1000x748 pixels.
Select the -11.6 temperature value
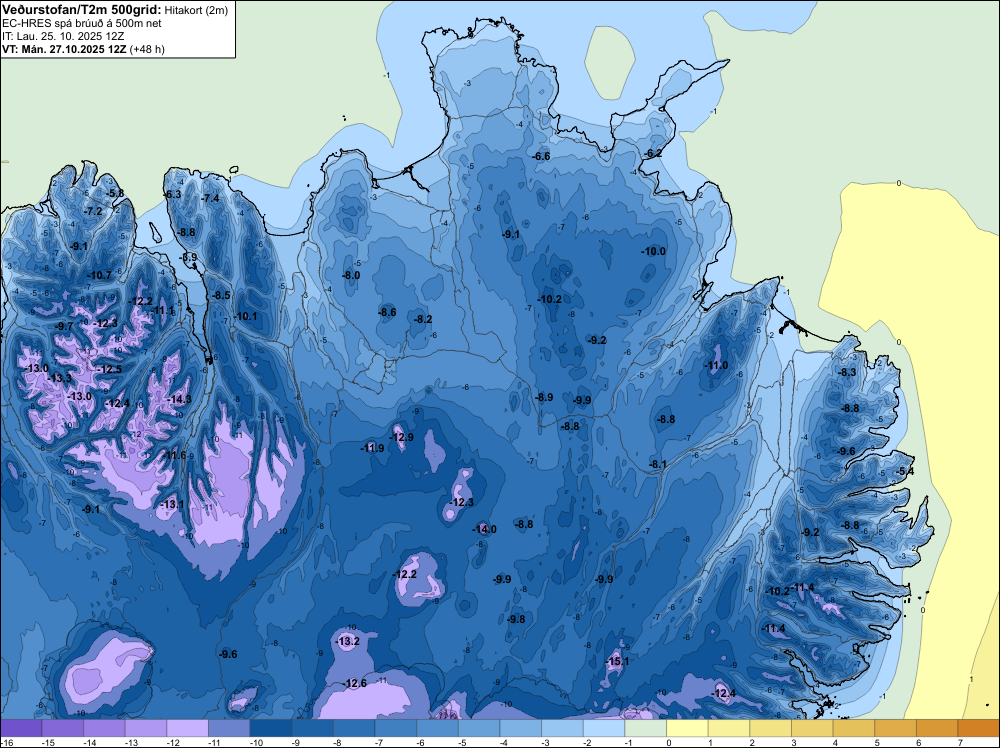[174, 455]
